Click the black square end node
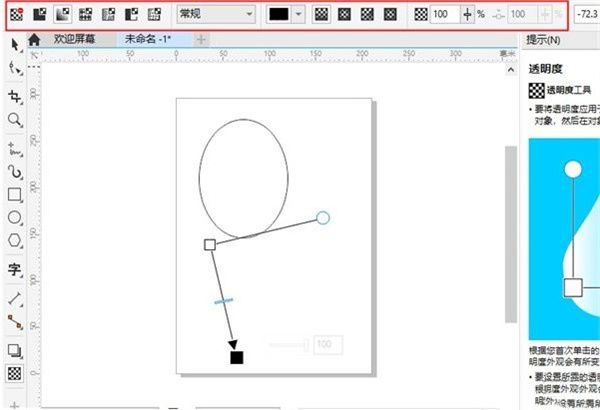Screen dimensions: 600x410 (237, 358)
